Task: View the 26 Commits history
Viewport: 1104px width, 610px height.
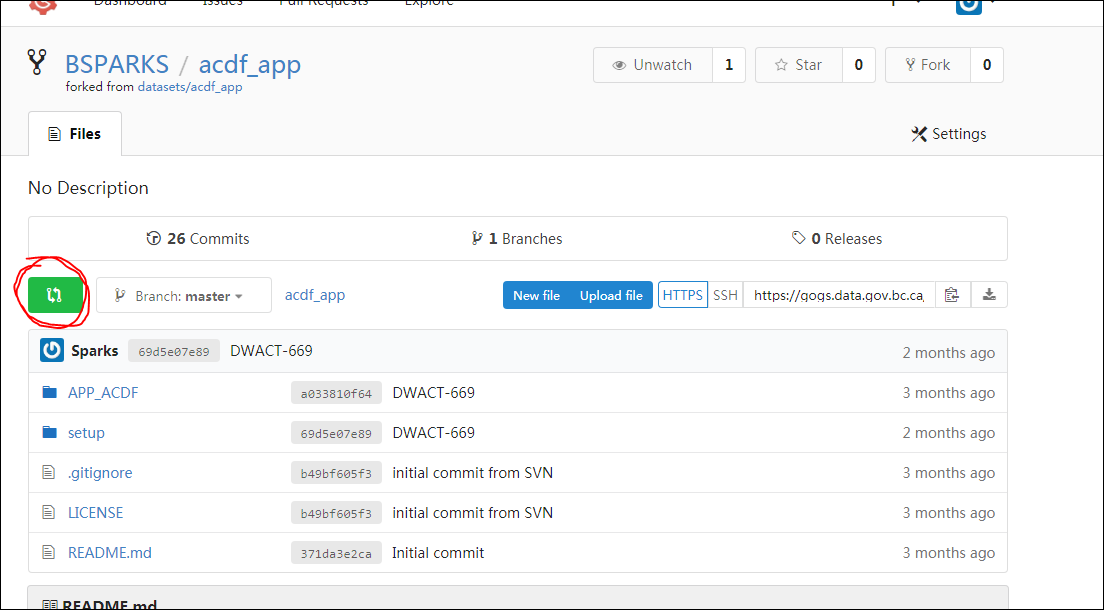Action: 198,239
